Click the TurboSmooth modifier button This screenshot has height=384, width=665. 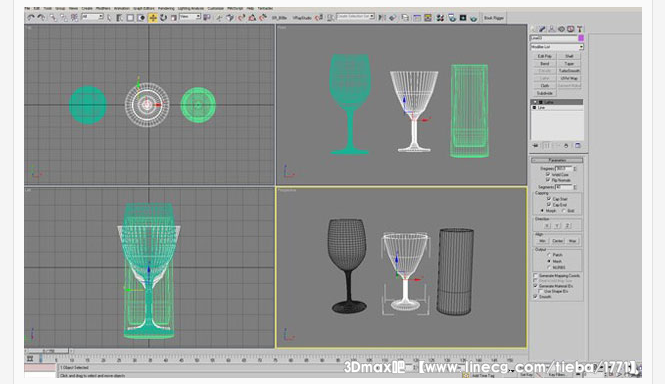click(569, 71)
